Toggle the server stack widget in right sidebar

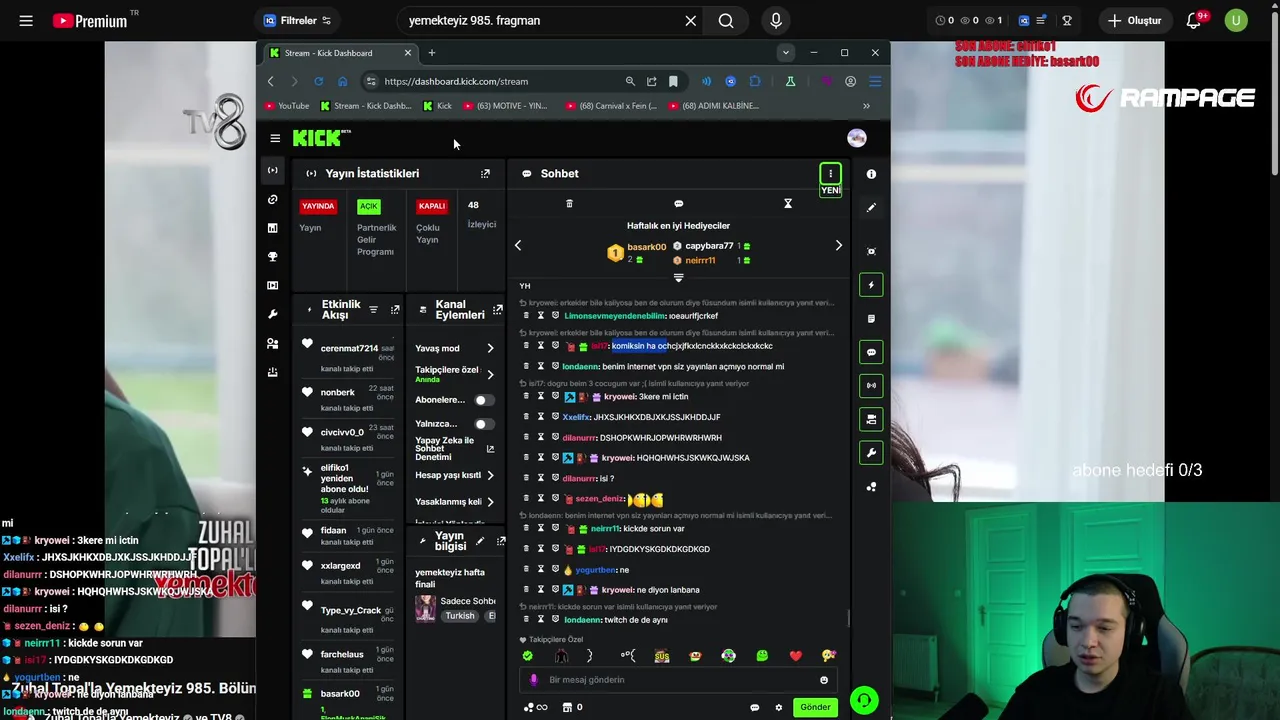click(871, 419)
